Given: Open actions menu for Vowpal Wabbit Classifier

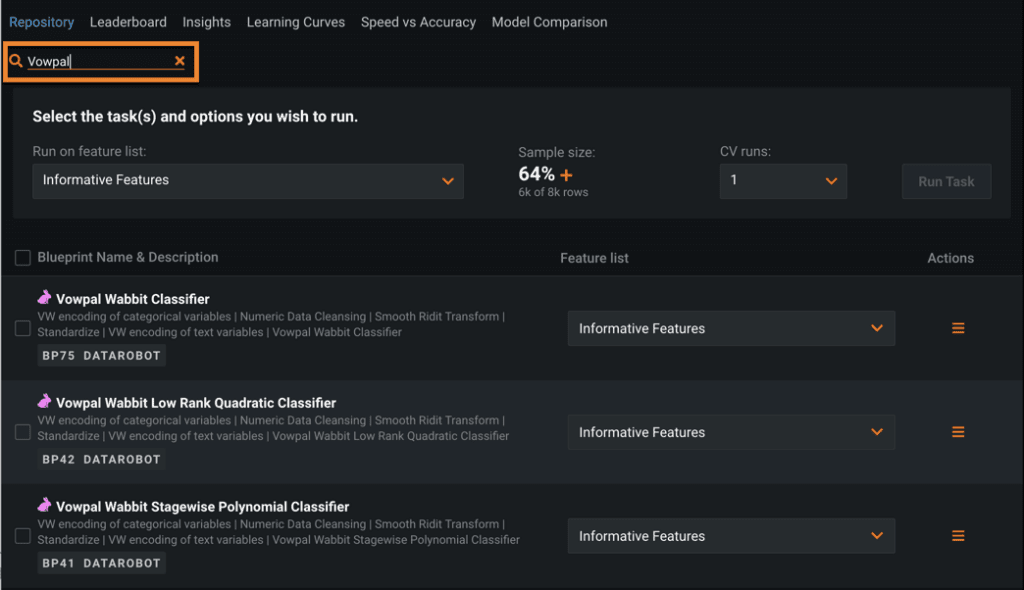Looking at the screenshot, I should [958, 328].
